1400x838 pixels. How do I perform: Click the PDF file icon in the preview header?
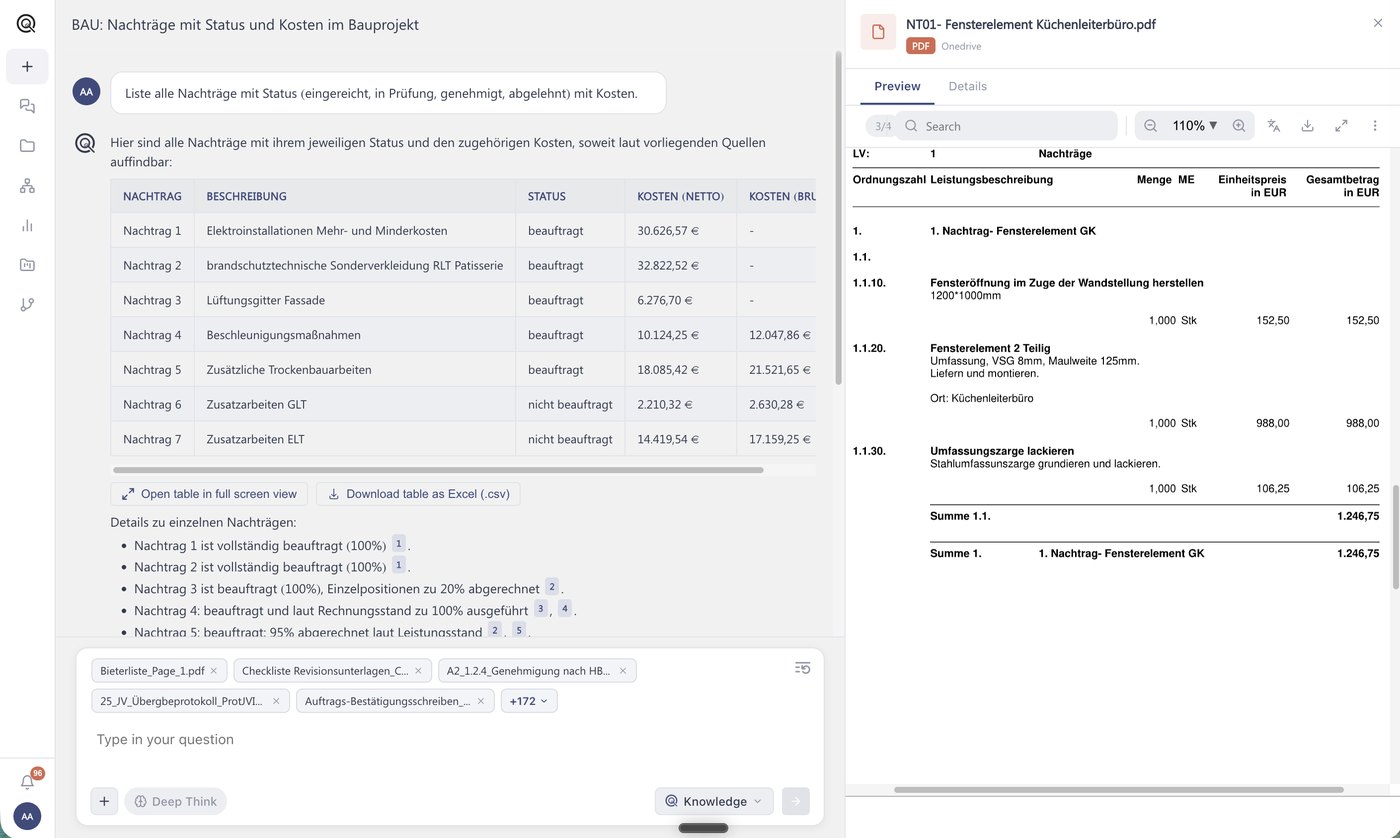878,32
